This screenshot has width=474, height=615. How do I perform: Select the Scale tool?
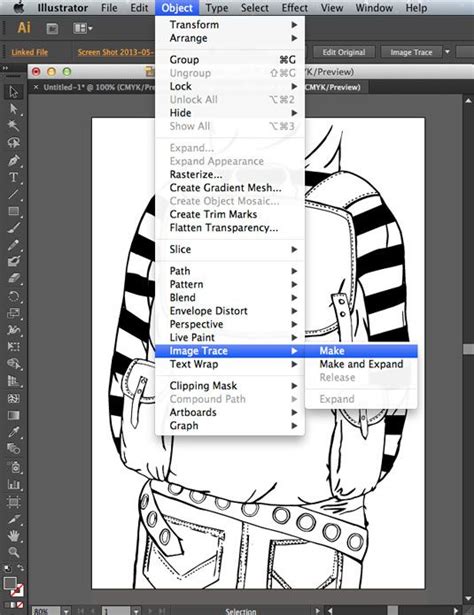[x=13, y=313]
